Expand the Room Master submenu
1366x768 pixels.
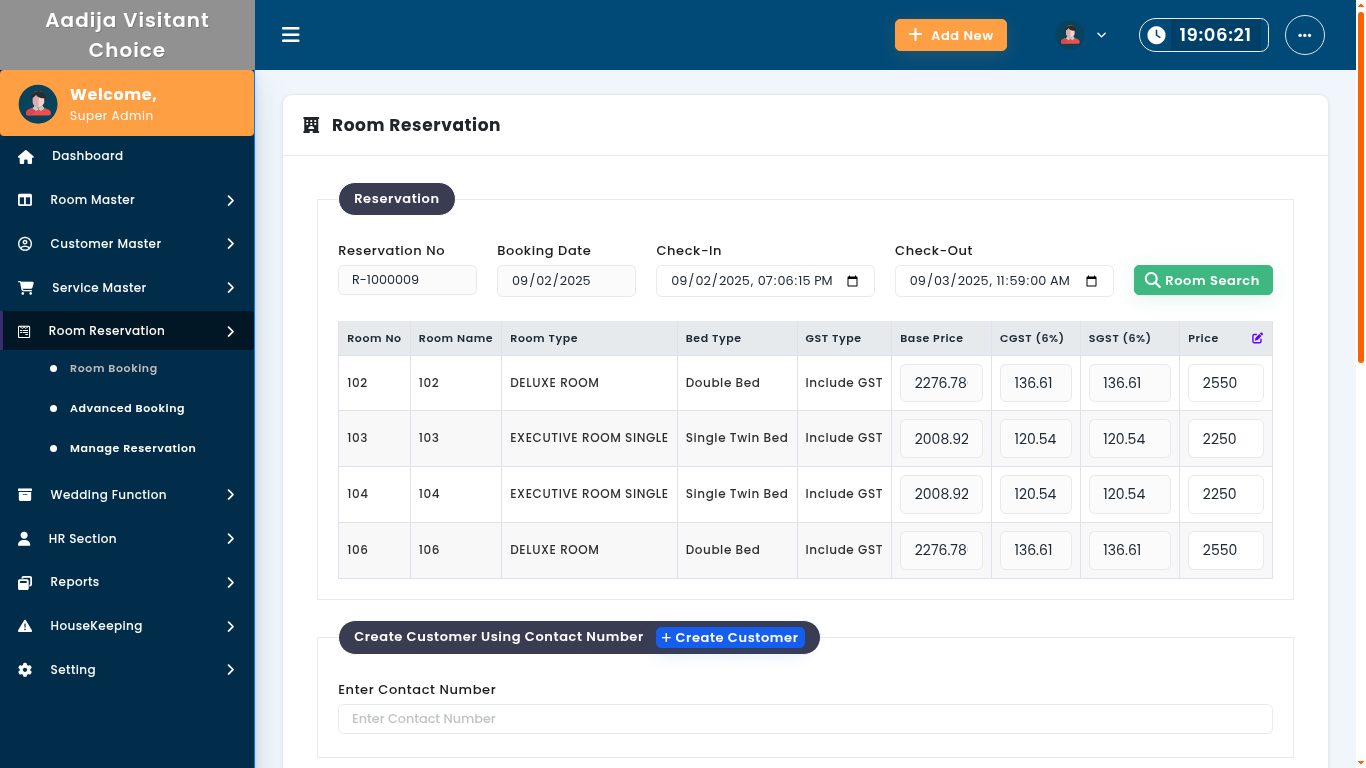tap(230, 200)
